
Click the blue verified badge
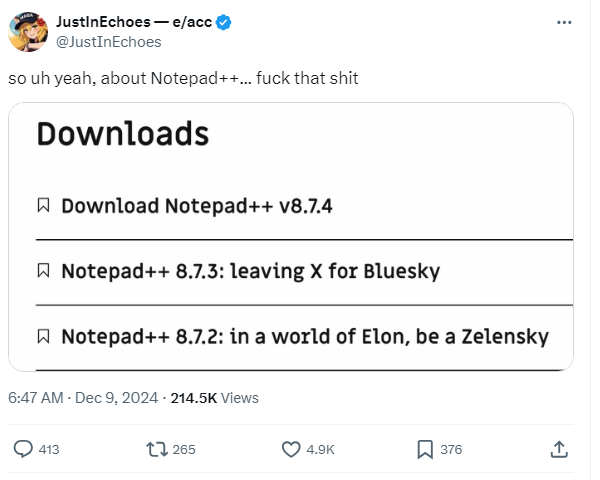(224, 22)
